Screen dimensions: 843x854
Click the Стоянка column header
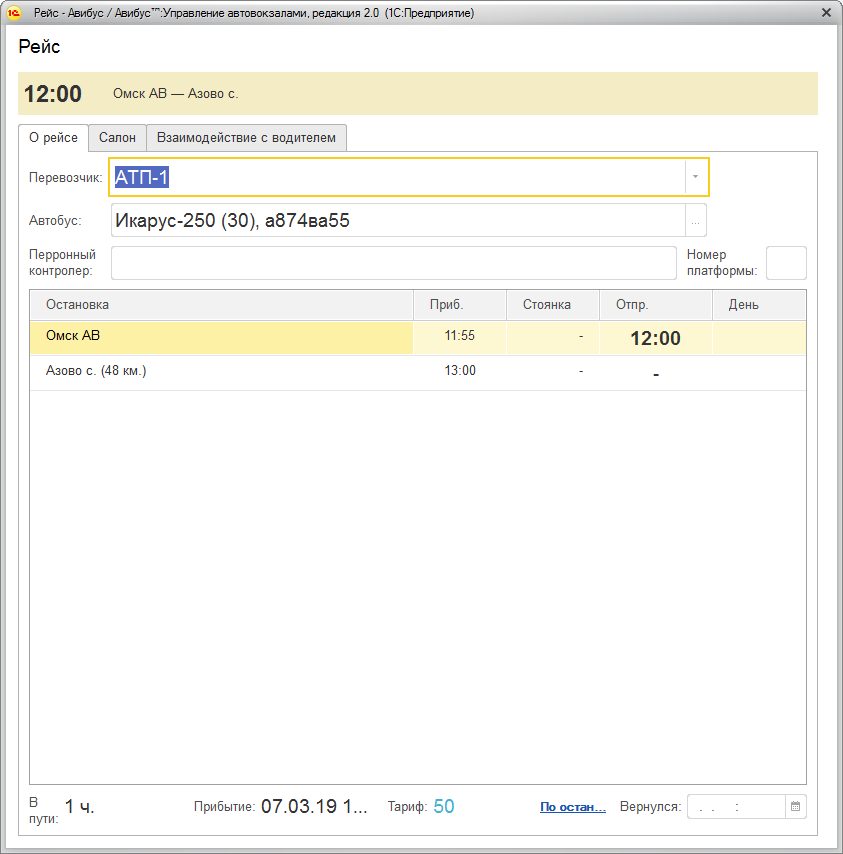tap(552, 305)
